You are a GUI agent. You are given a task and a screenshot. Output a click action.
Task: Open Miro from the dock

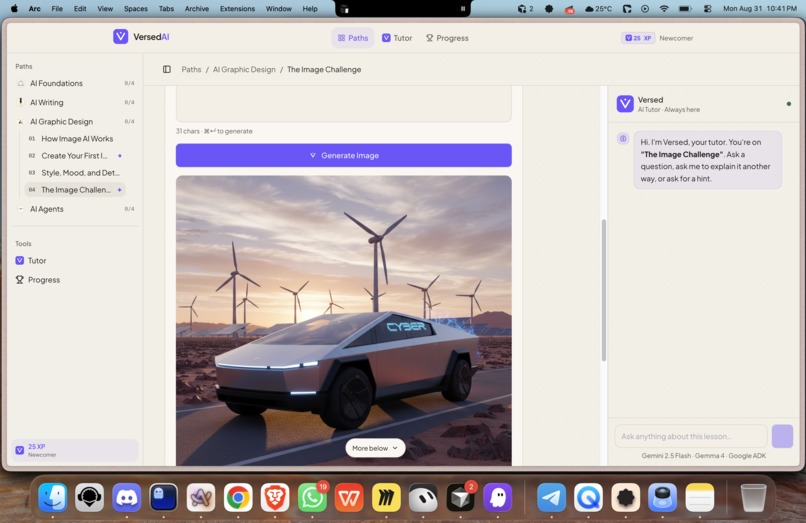click(x=386, y=497)
